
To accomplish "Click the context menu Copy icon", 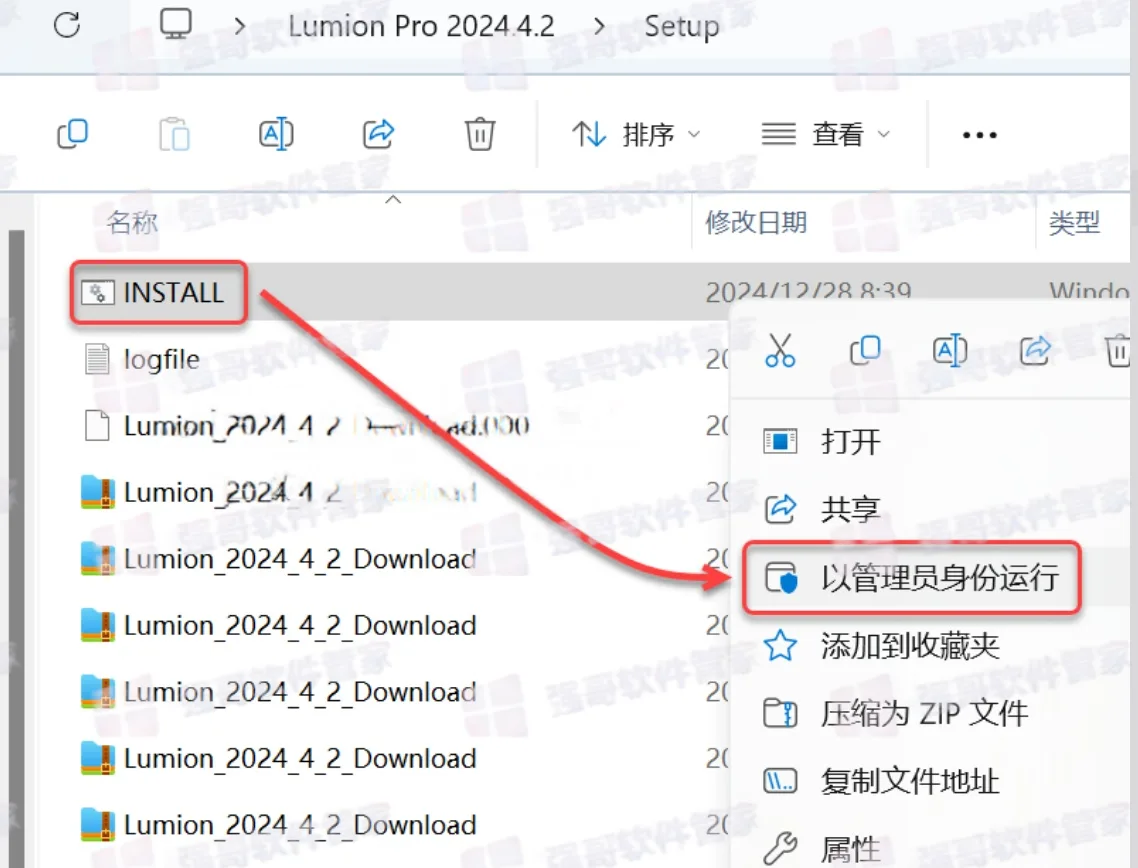I will [865, 350].
